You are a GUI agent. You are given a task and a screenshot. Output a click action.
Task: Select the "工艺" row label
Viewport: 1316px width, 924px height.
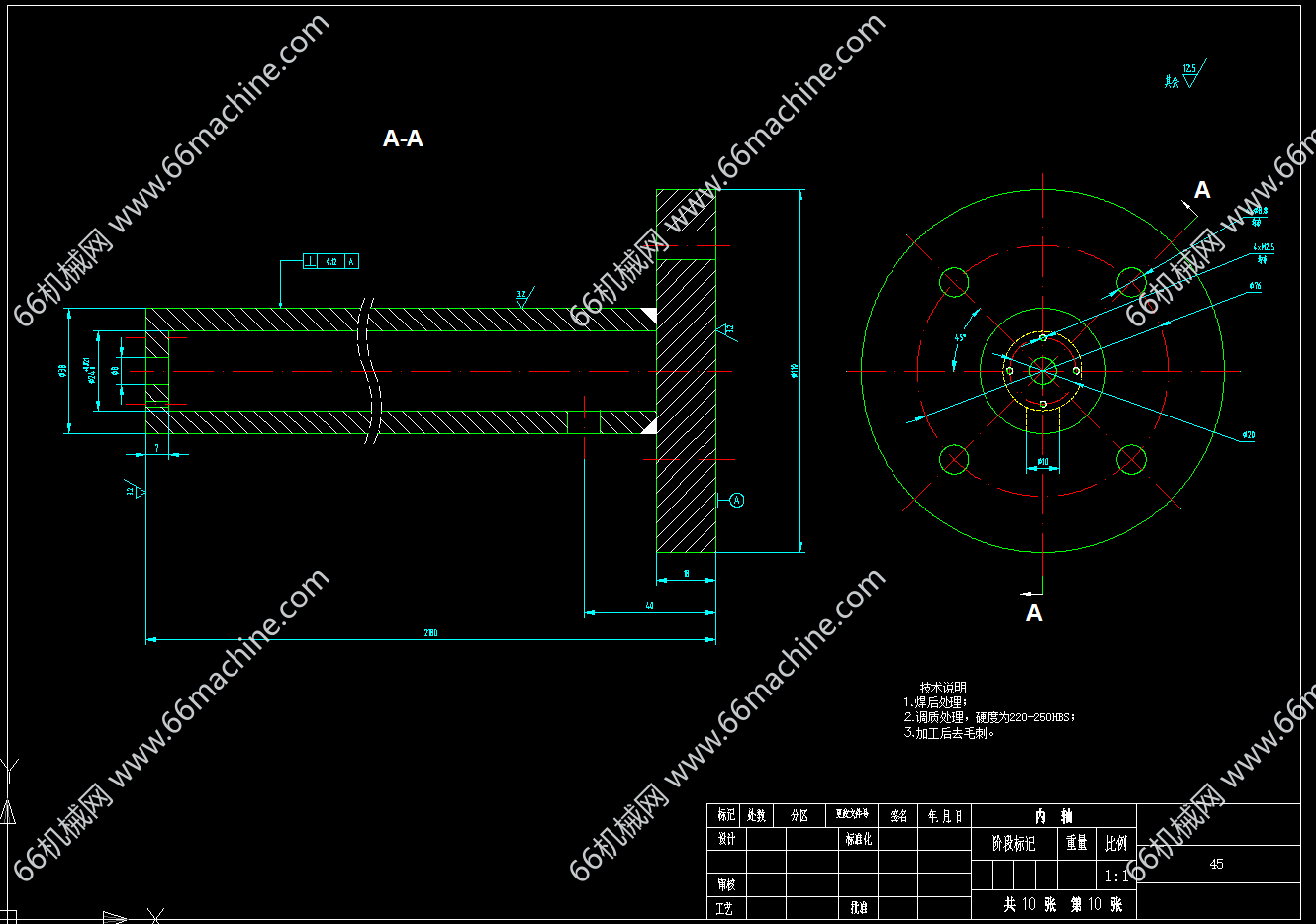[726, 907]
